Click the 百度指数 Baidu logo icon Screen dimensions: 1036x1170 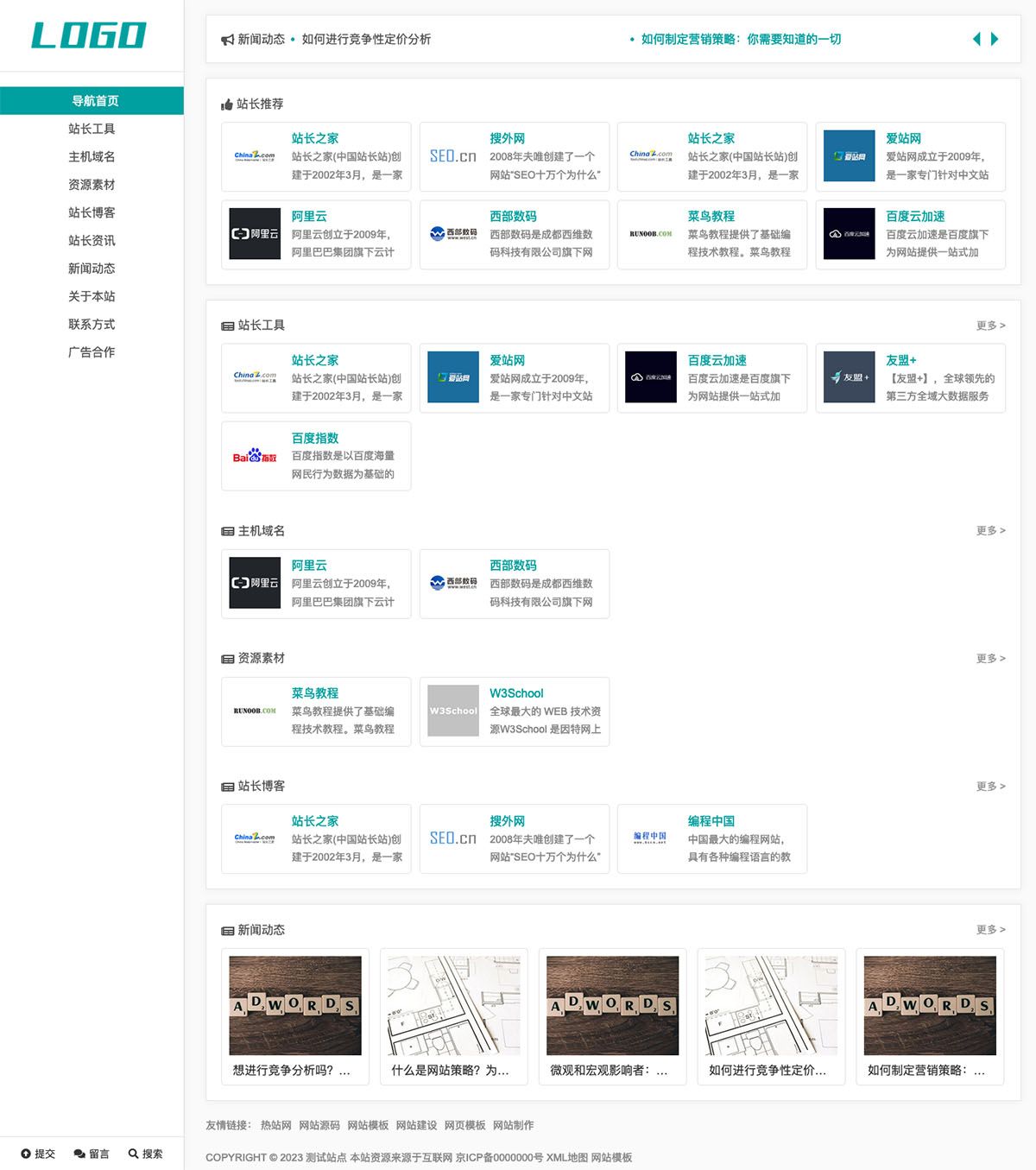coord(255,456)
